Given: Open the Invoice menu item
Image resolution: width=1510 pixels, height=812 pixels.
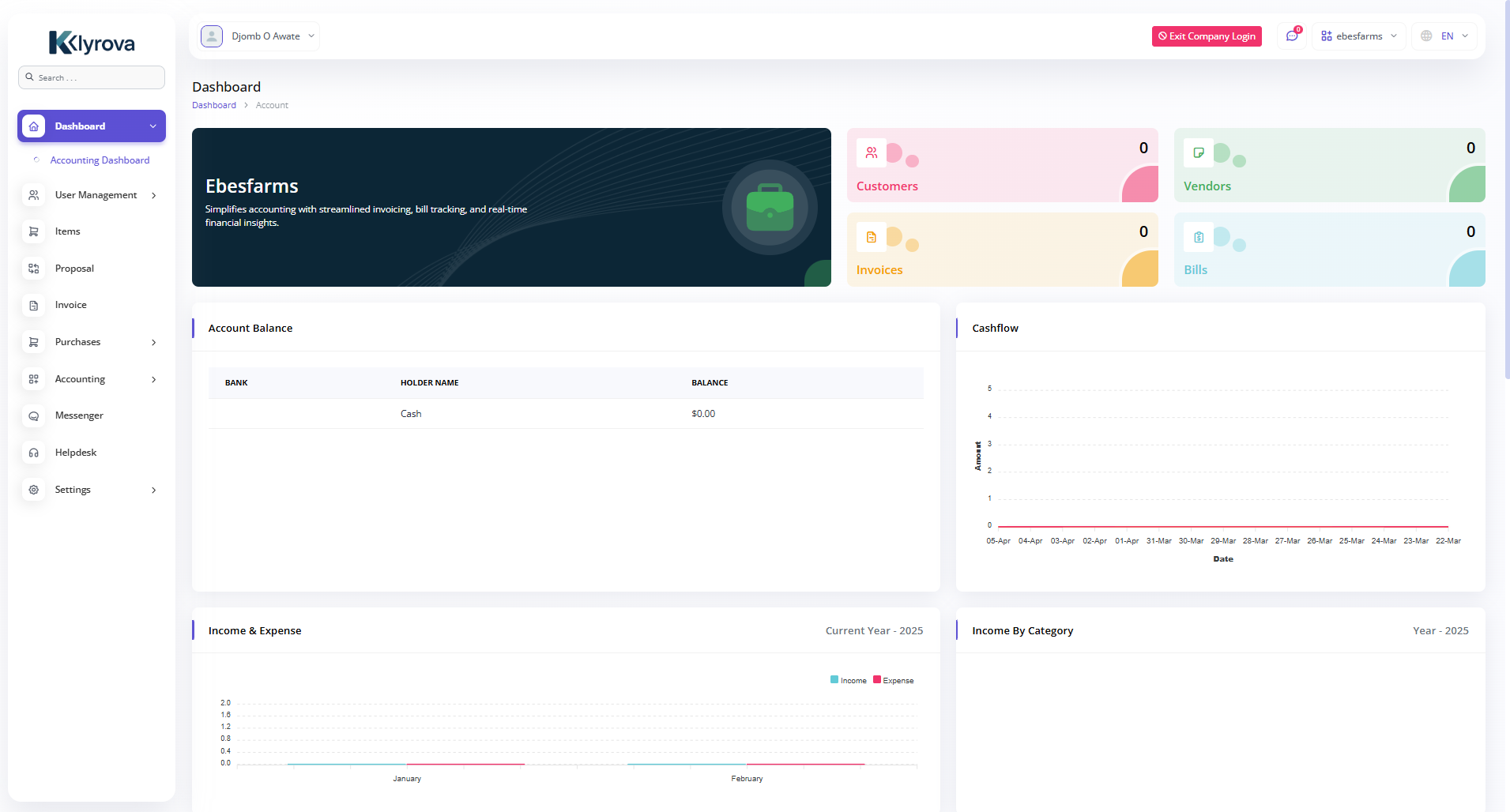Looking at the screenshot, I should [x=70, y=305].
